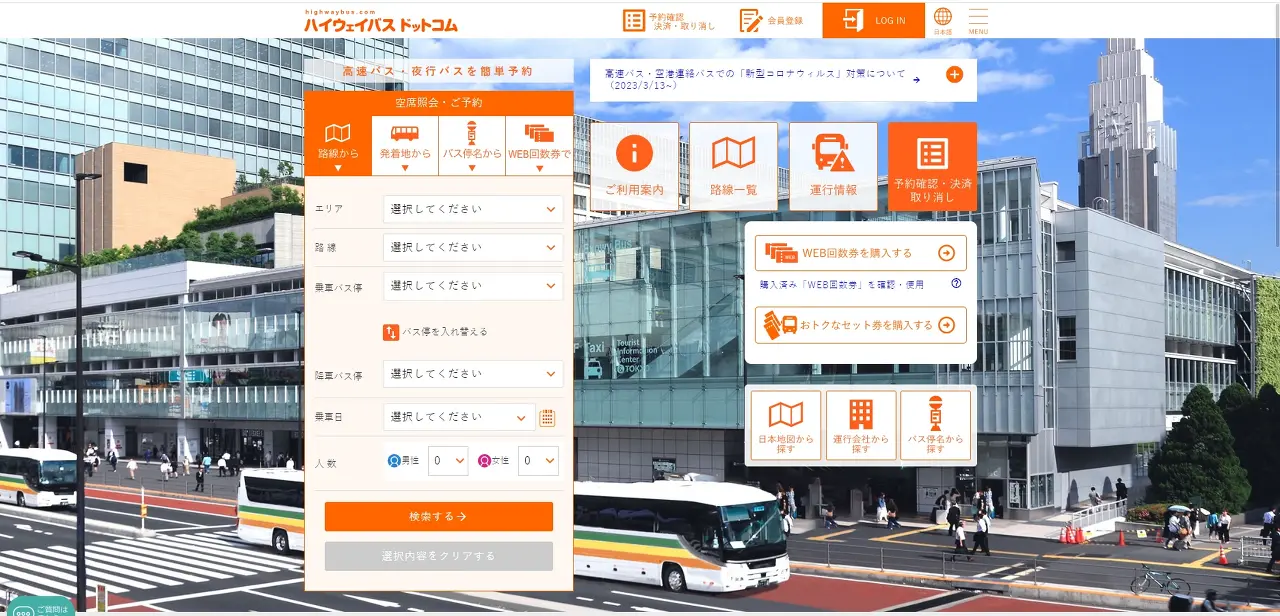The width and height of the screenshot is (1280, 616).
Task: Open the calendar icon beside 乗車日
Action: (x=548, y=417)
